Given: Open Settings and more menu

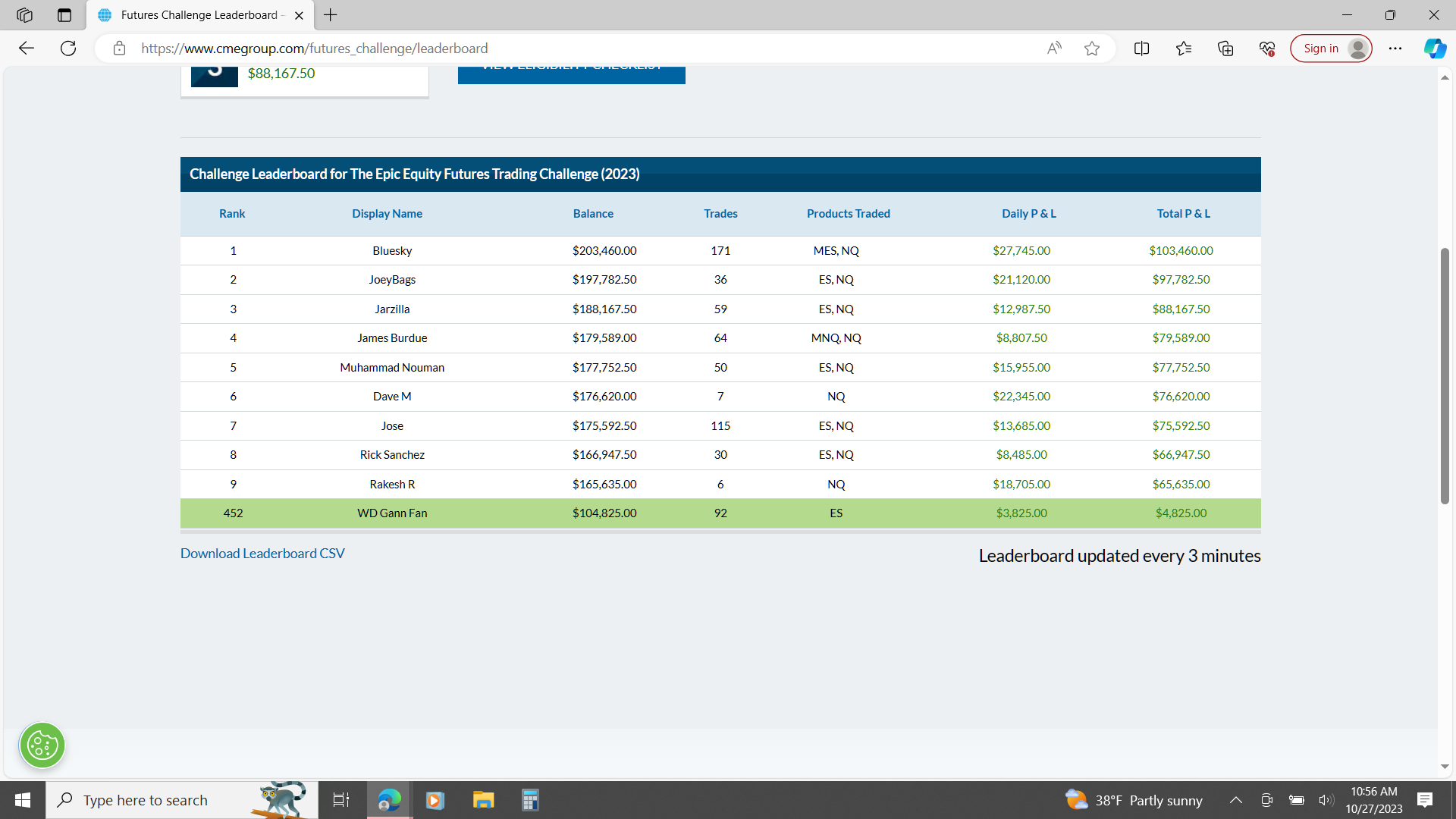Looking at the screenshot, I should (1395, 49).
